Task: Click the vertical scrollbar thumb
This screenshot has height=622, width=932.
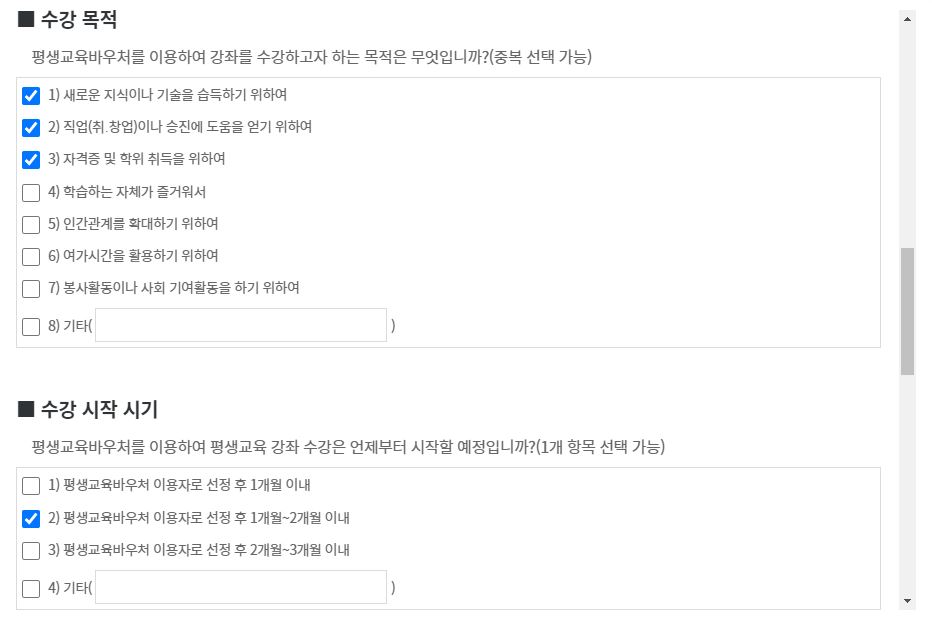Action: pos(907,312)
